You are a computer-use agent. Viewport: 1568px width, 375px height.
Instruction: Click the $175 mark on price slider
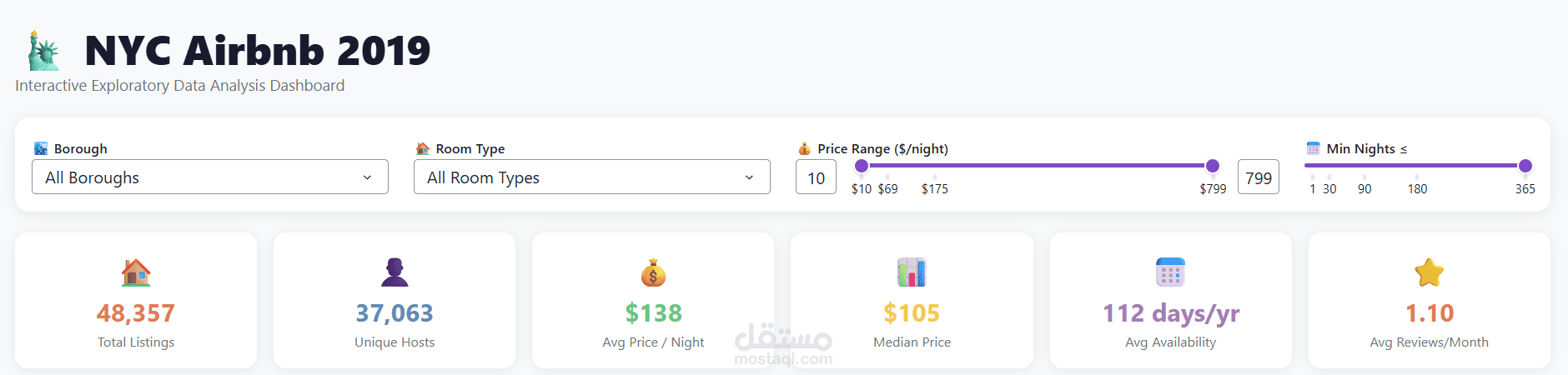click(934, 188)
